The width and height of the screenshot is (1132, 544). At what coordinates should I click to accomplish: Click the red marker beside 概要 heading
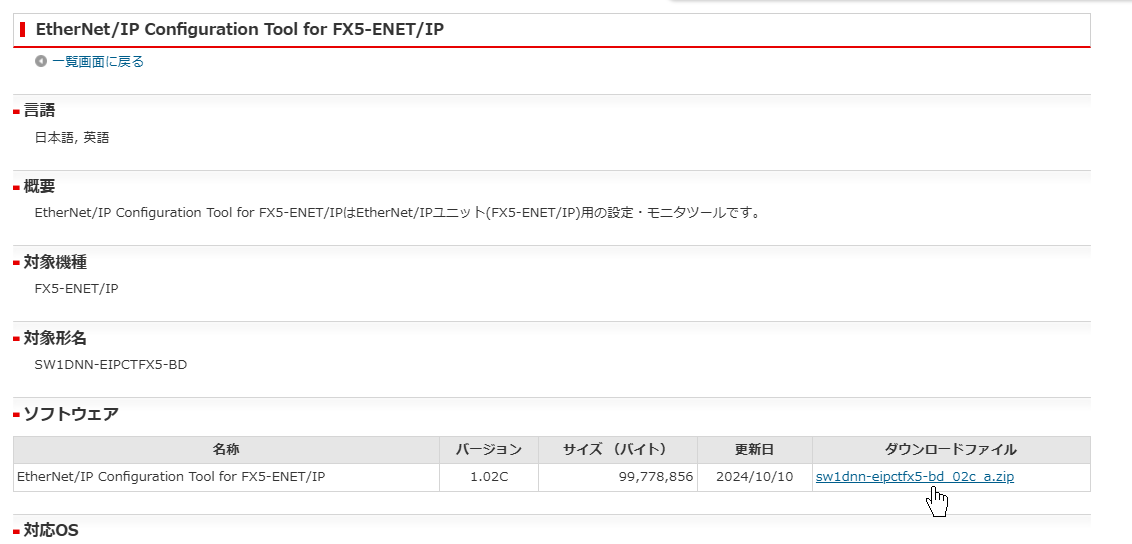(x=17, y=187)
